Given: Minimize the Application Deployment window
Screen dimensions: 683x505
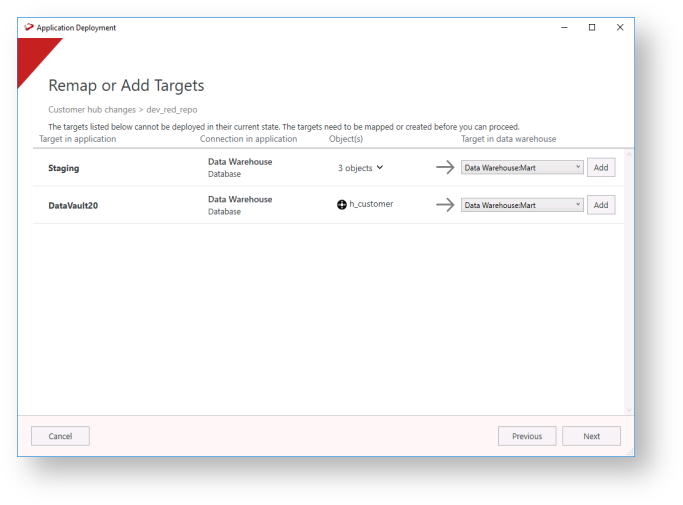Looking at the screenshot, I should tap(563, 28).
